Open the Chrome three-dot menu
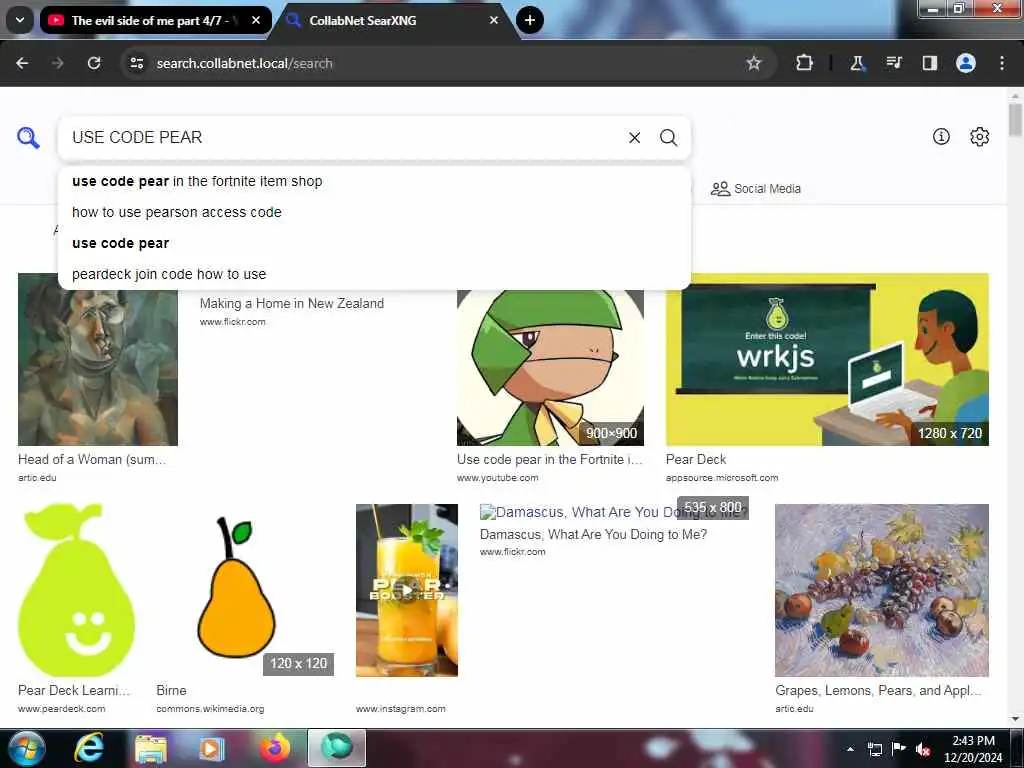This screenshot has width=1024, height=768. pyautogui.click(x=1002, y=63)
